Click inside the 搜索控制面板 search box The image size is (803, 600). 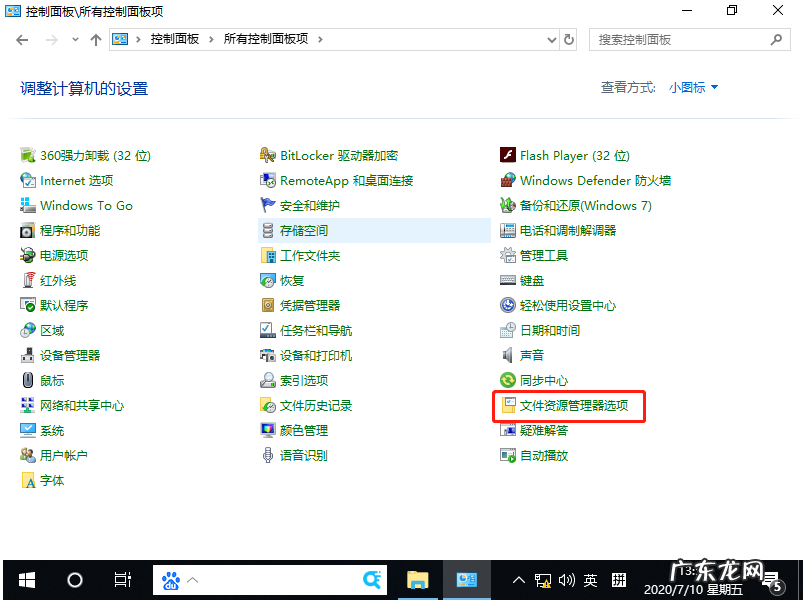tap(680, 39)
